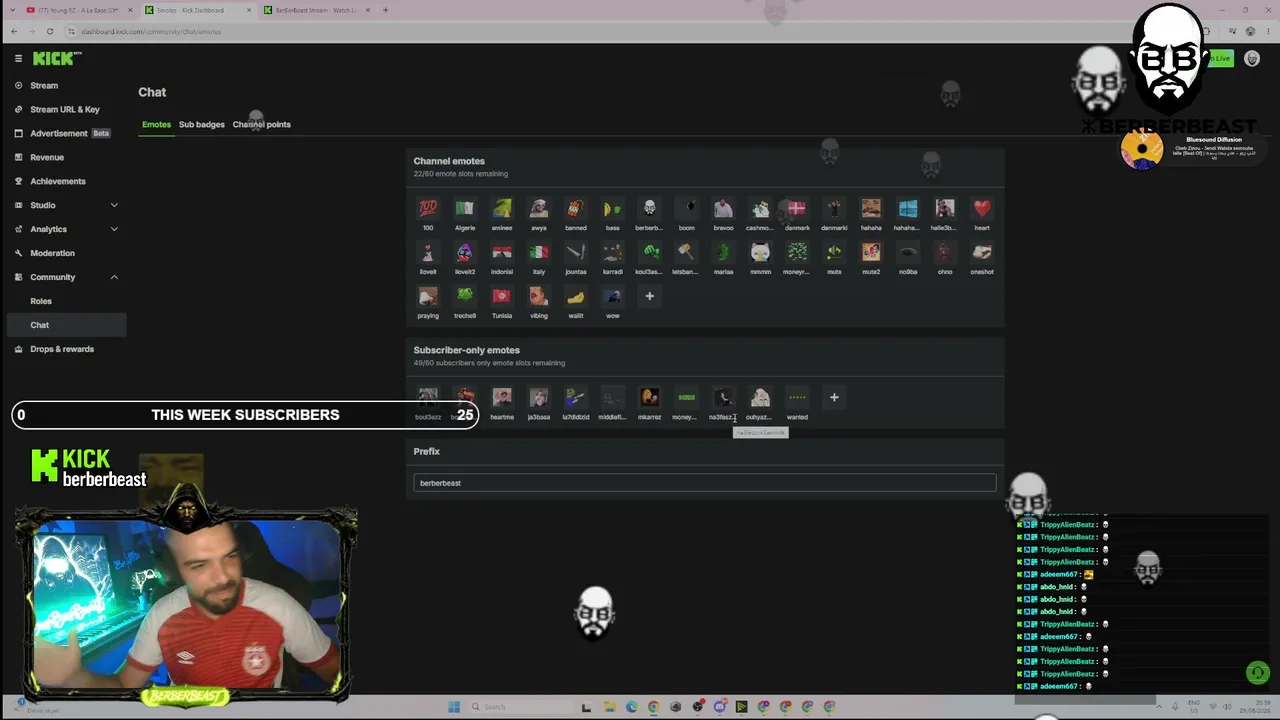Open the 'bravoo' channel emote
Image resolution: width=1280 pixels, height=720 pixels.
723,209
